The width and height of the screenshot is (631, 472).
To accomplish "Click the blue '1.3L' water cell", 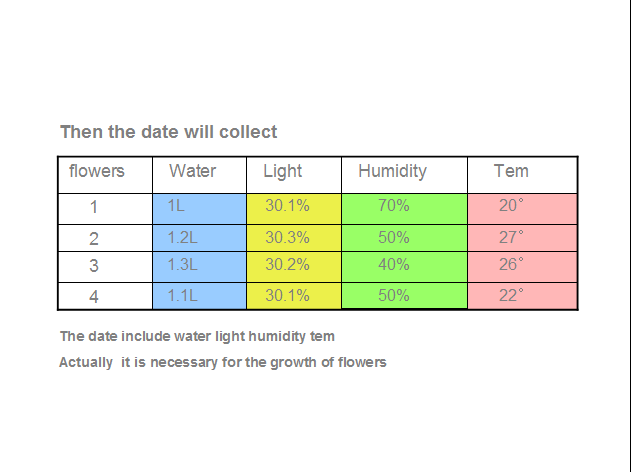I will (200, 267).
